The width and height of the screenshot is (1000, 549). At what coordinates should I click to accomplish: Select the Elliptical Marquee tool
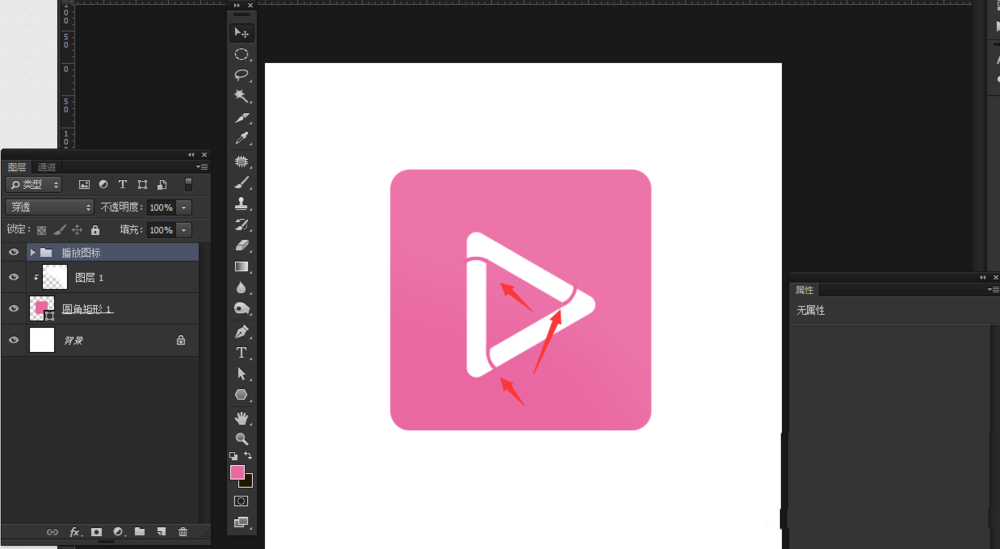pyautogui.click(x=242, y=54)
